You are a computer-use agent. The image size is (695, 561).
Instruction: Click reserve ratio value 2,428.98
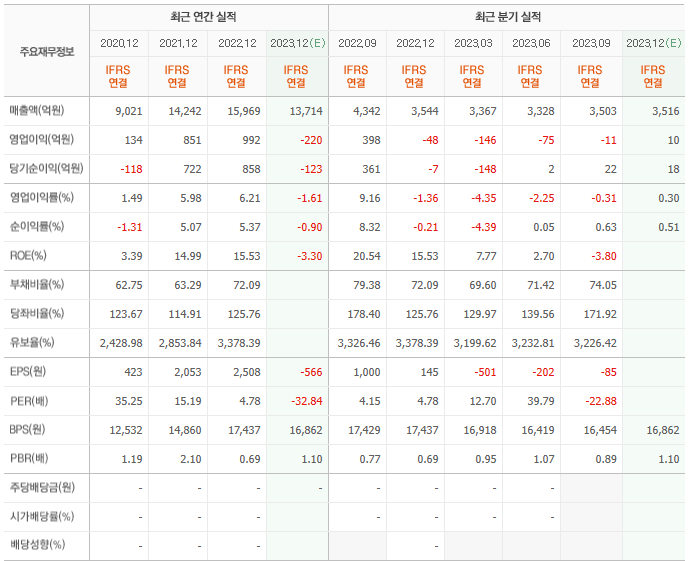[121, 343]
